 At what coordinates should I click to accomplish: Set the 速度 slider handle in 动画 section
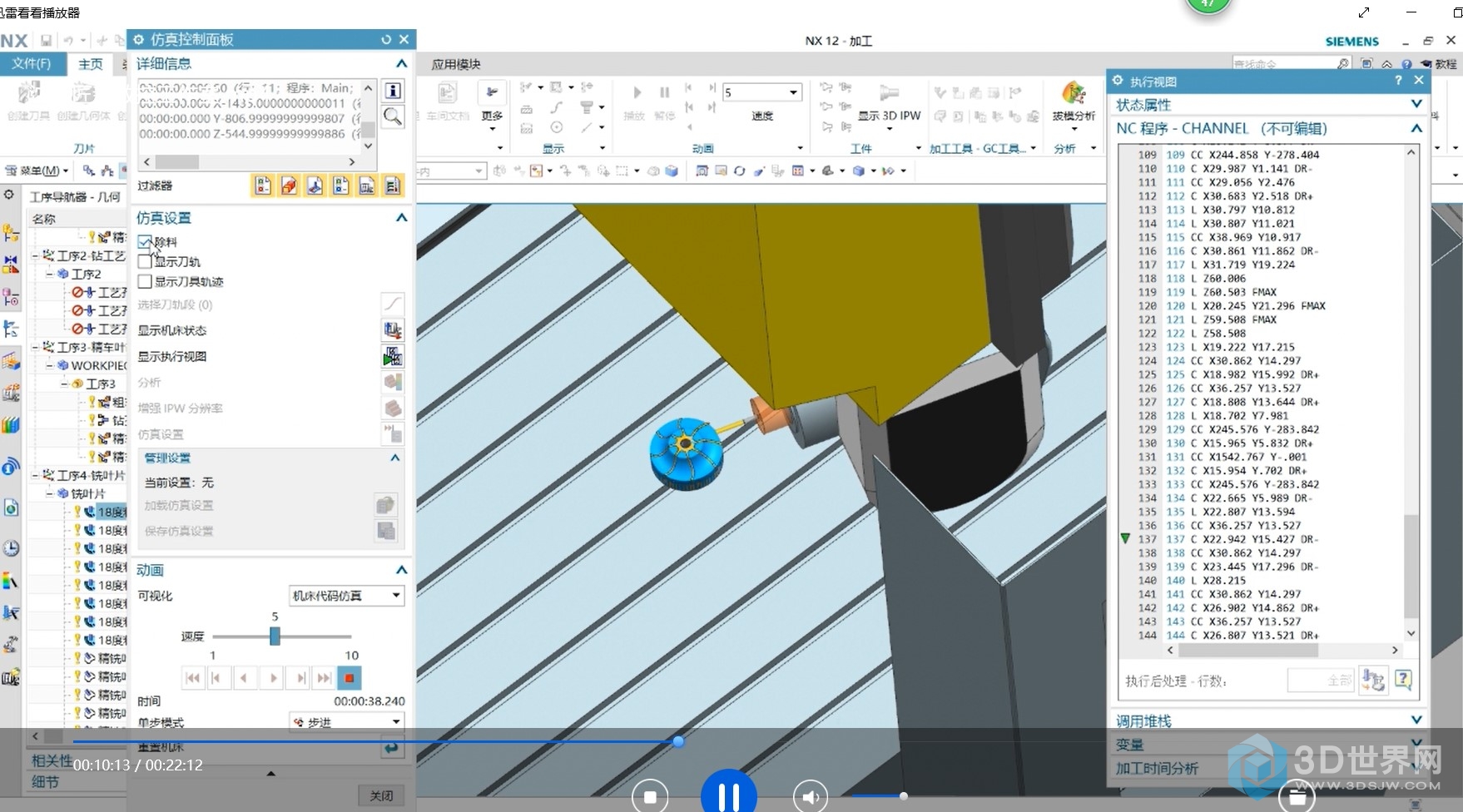tap(275, 636)
